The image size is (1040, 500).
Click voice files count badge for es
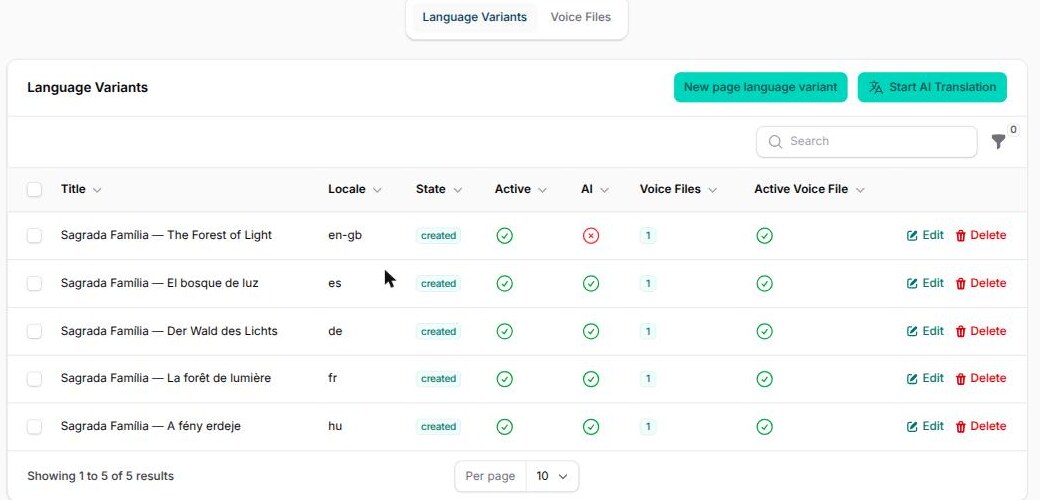(648, 284)
